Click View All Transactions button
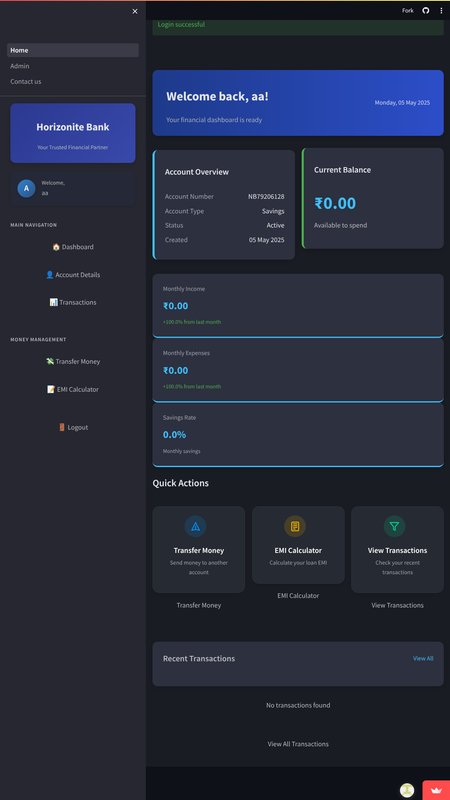 tap(298, 744)
